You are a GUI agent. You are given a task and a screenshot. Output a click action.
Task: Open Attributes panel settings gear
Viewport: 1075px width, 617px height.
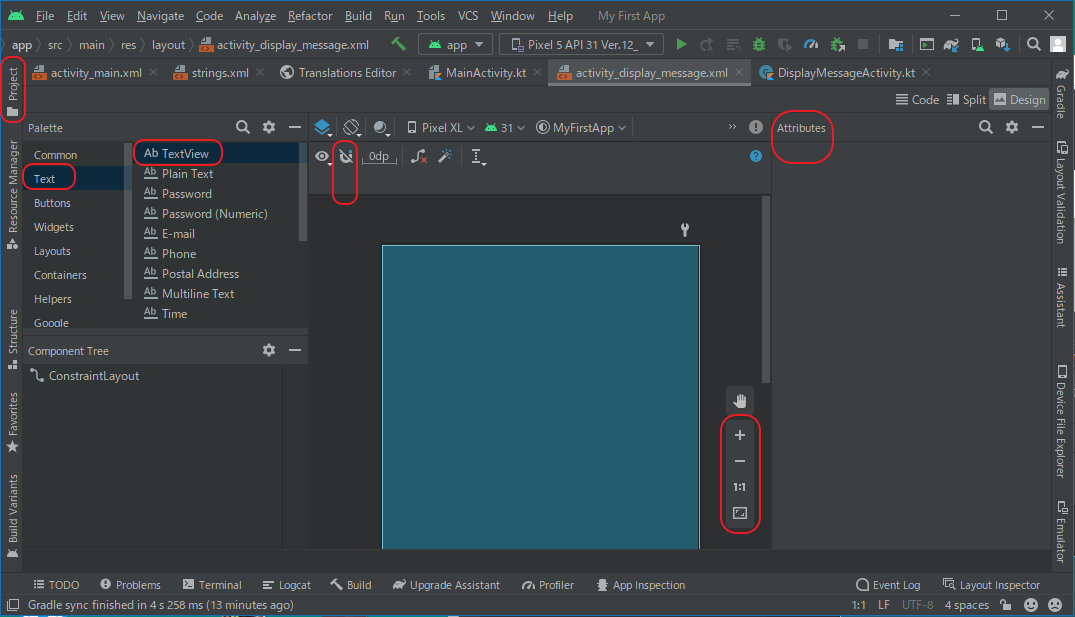pos(1012,128)
